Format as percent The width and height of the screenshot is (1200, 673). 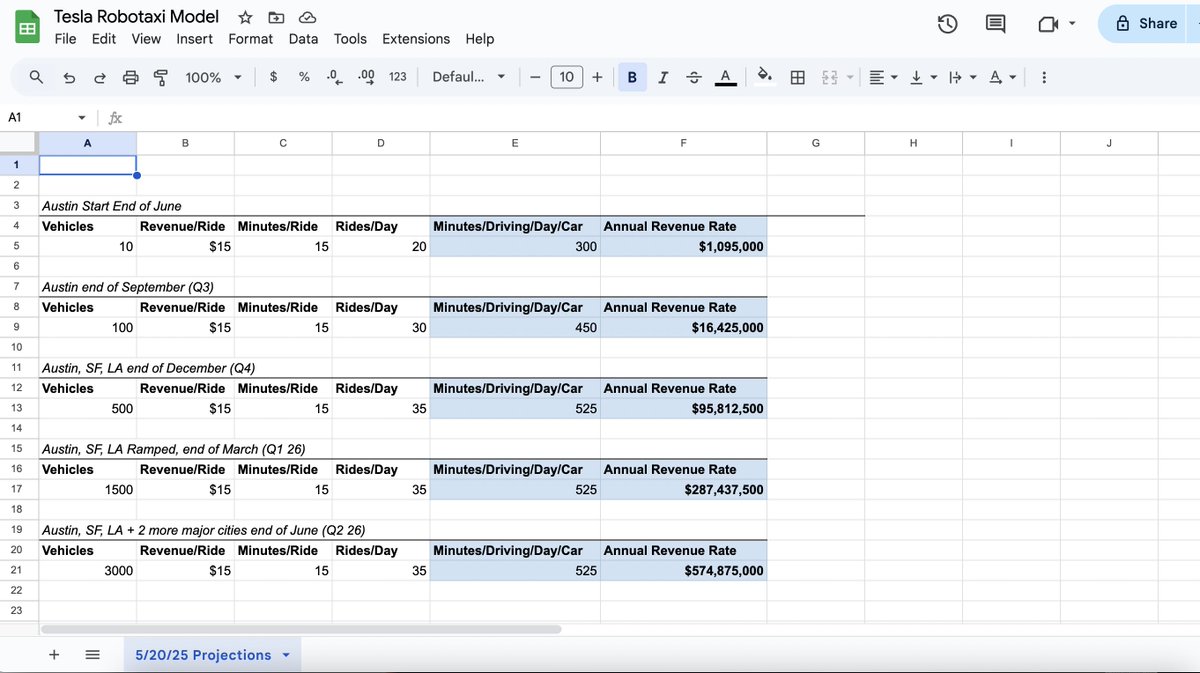pyautogui.click(x=304, y=77)
